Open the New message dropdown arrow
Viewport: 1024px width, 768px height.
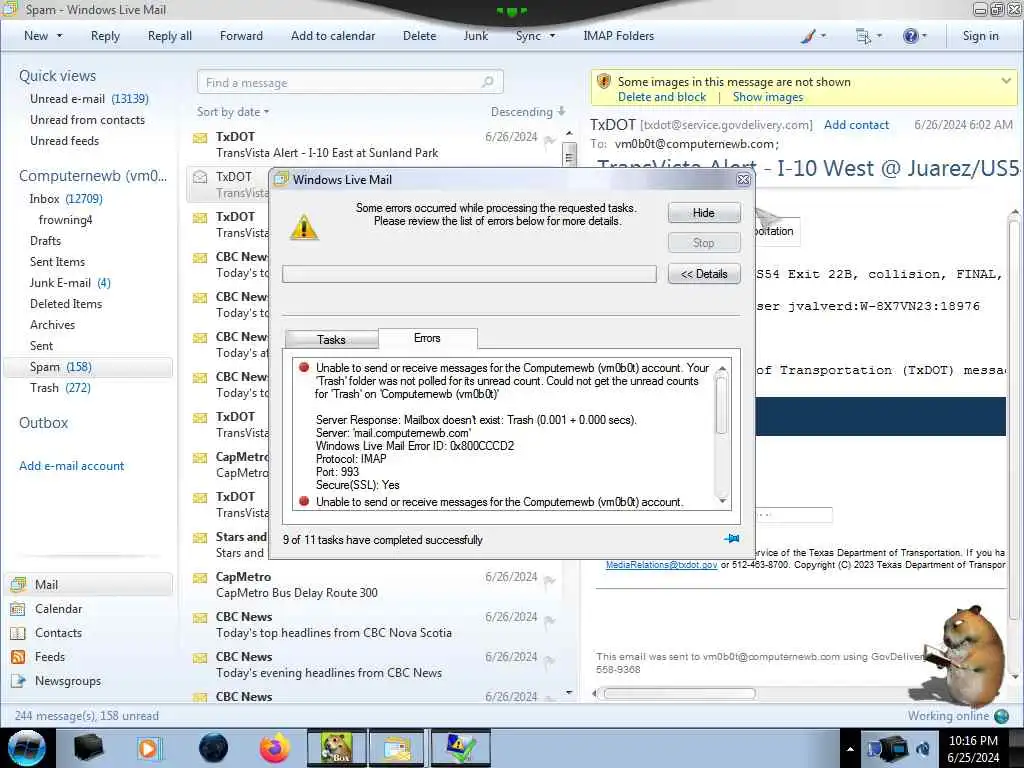(60, 36)
